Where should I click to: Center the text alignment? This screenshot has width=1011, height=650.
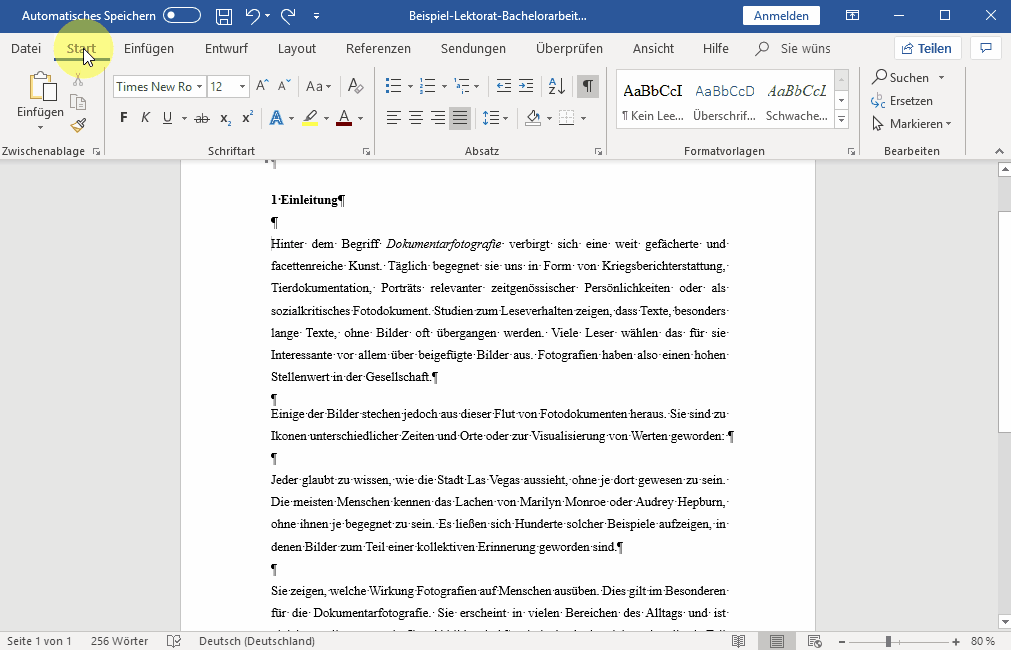(416, 118)
